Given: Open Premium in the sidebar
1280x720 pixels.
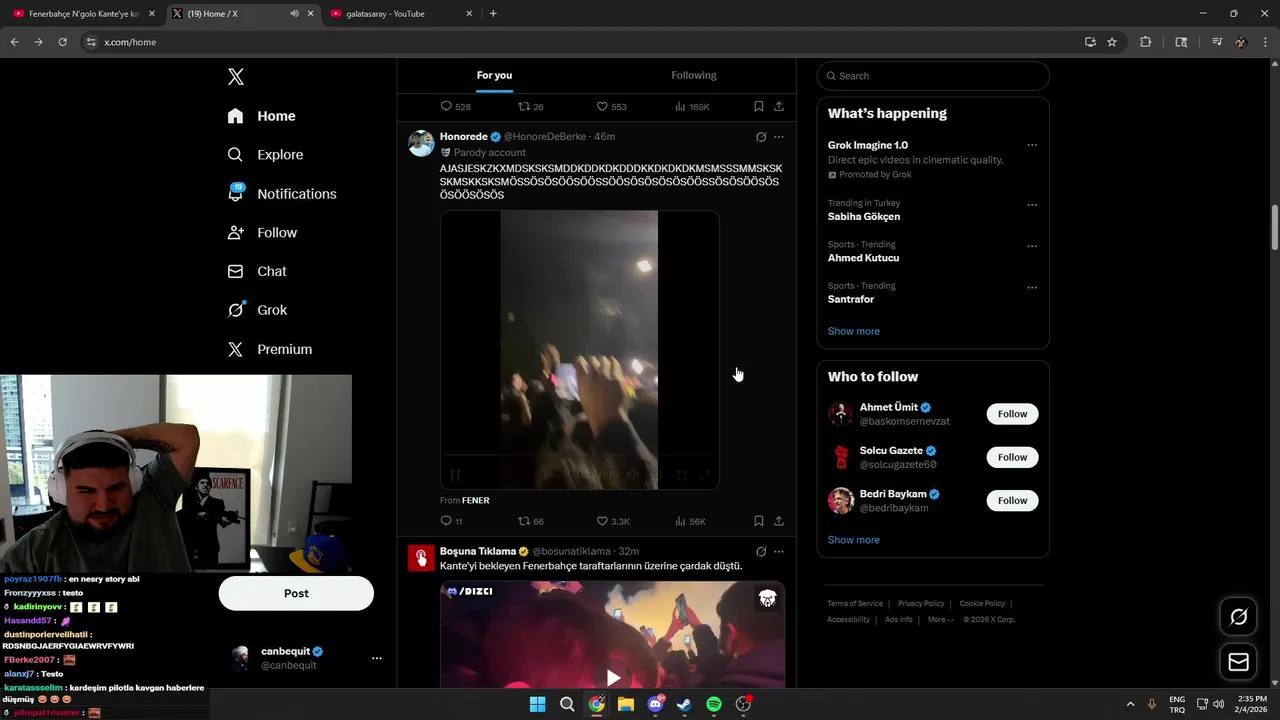Looking at the screenshot, I should 270,349.
